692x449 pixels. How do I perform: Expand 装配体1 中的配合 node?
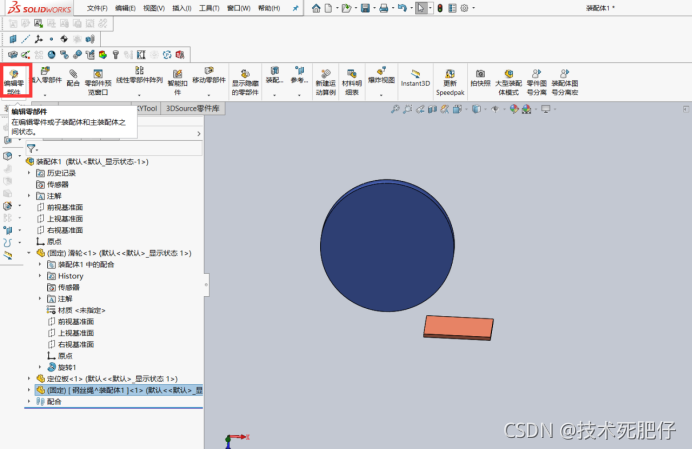(40, 264)
